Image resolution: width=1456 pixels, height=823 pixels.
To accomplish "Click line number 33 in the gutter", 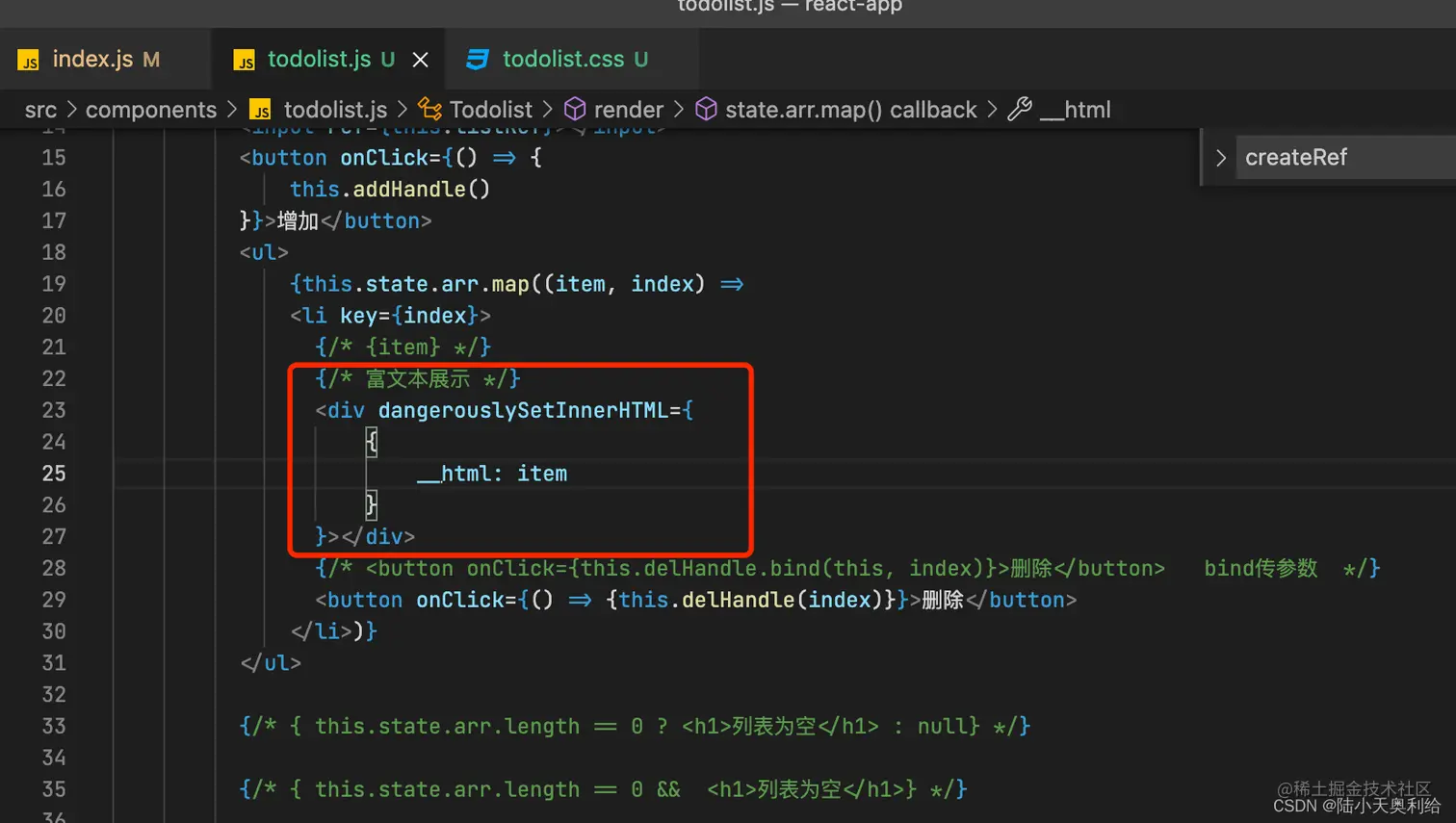I will click(54, 726).
